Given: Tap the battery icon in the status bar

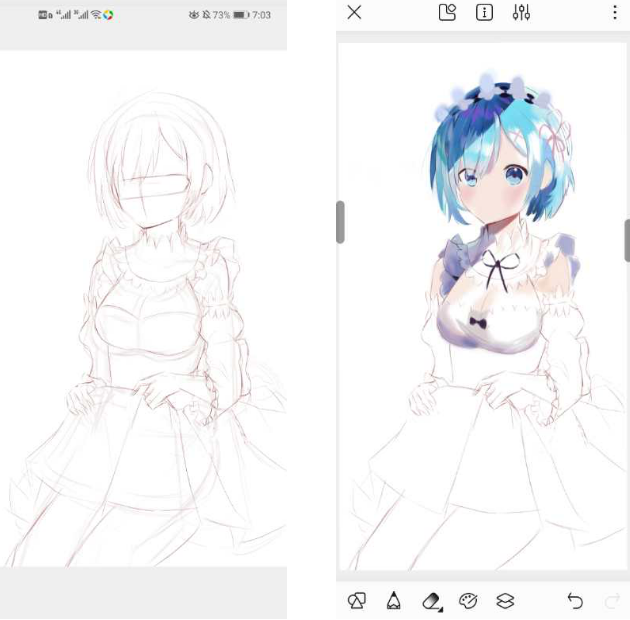Looking at the screenshot, I should click(x=241, y=15).
